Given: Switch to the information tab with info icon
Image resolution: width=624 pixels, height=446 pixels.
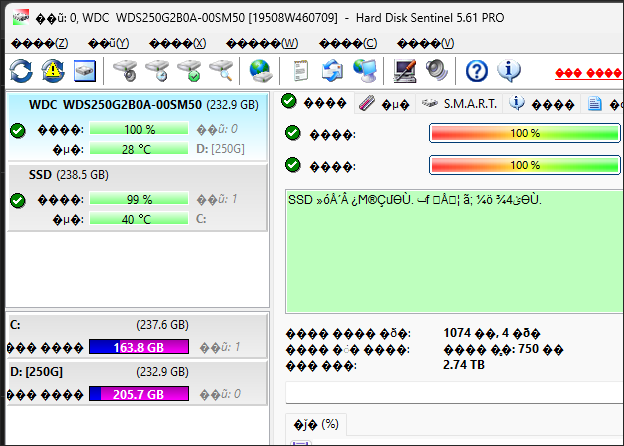Looking at the screenshot, I should click(x=542, y=104).
